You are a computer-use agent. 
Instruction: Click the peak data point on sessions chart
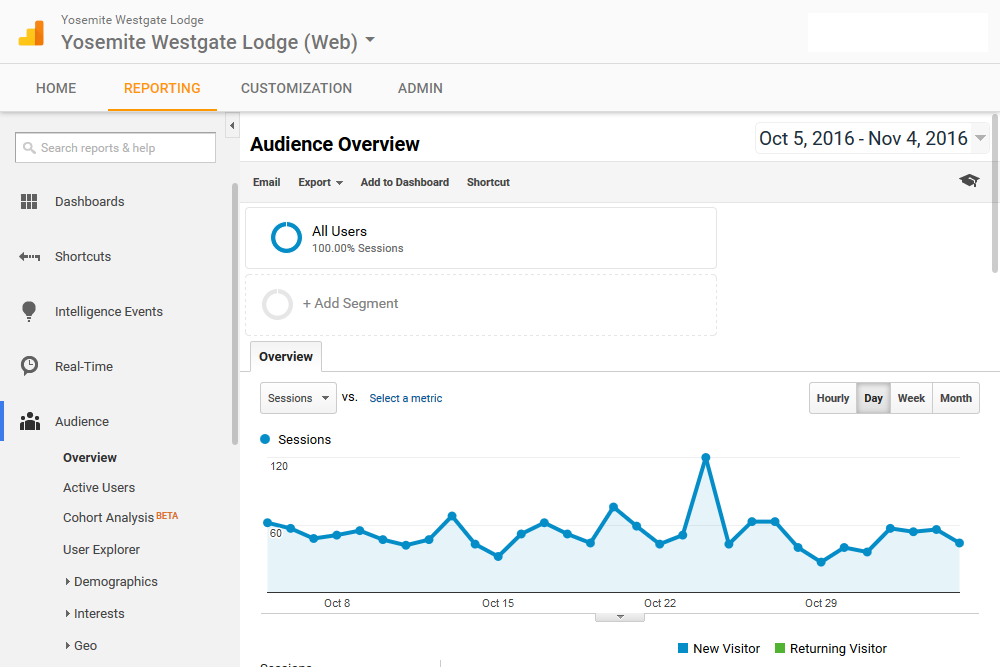coord(705,458)
